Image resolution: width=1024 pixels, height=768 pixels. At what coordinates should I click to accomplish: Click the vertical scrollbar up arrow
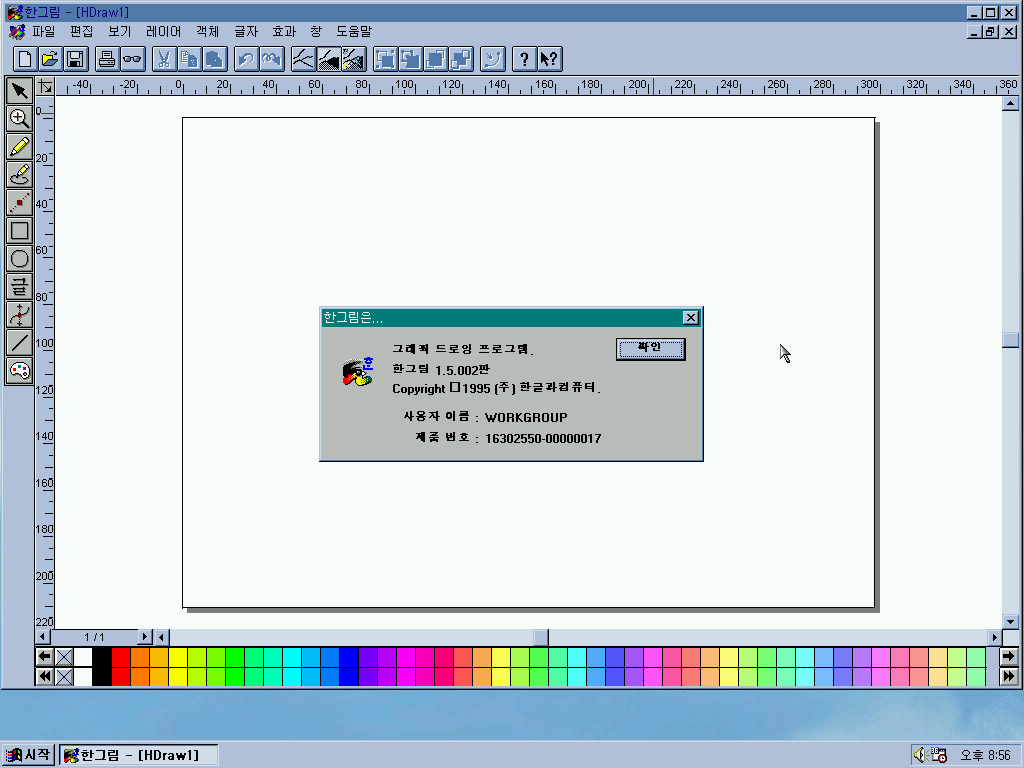pyautogui.click(x=1010, y=103)
